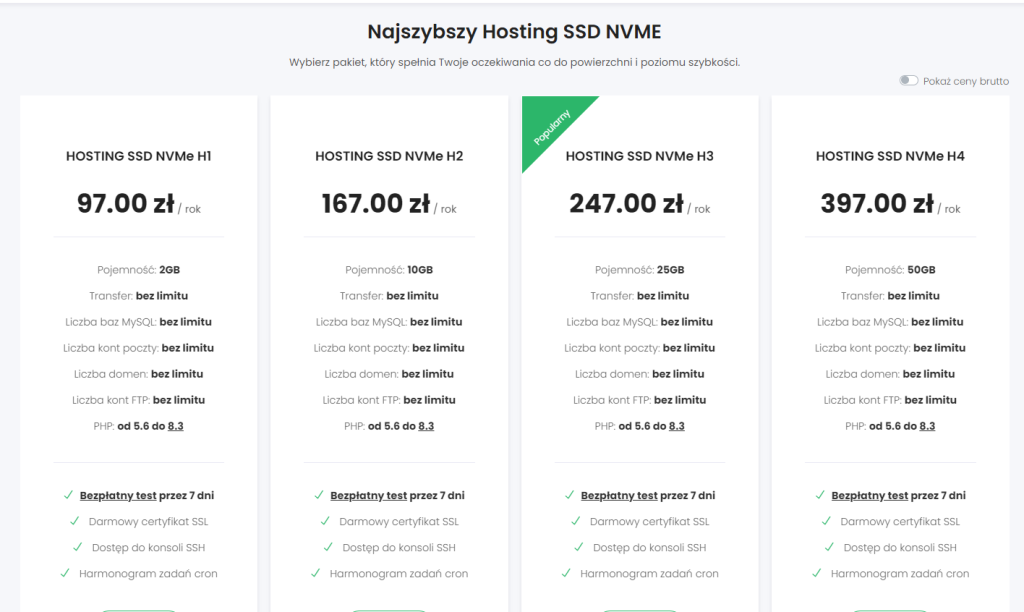Click checkmark beside Darmowy certyfikat SSL in H1
Image resolution: width=1024 pixels, height=612 pixels.
74,521
